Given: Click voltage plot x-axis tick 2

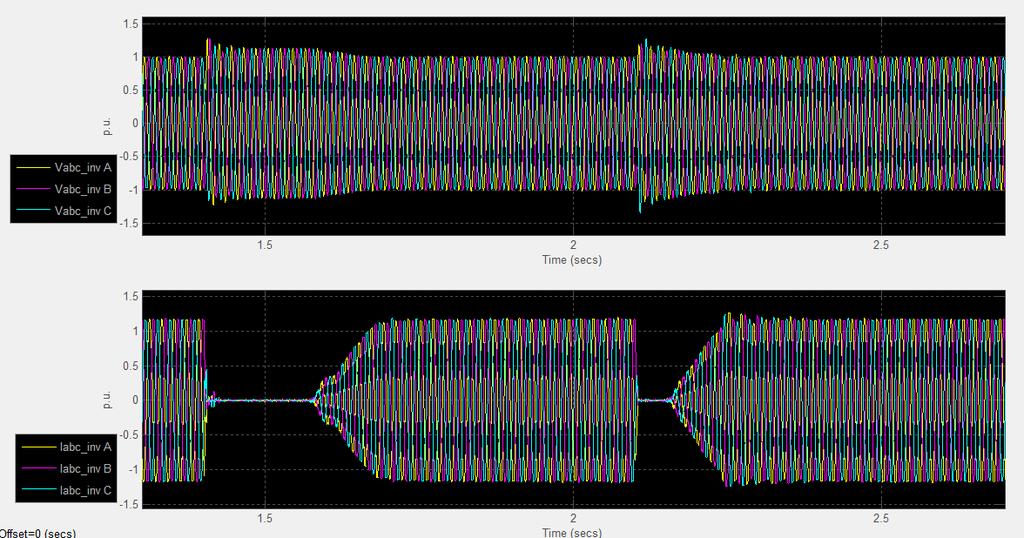Looking at the screenshot, I should tap(573, 245).
